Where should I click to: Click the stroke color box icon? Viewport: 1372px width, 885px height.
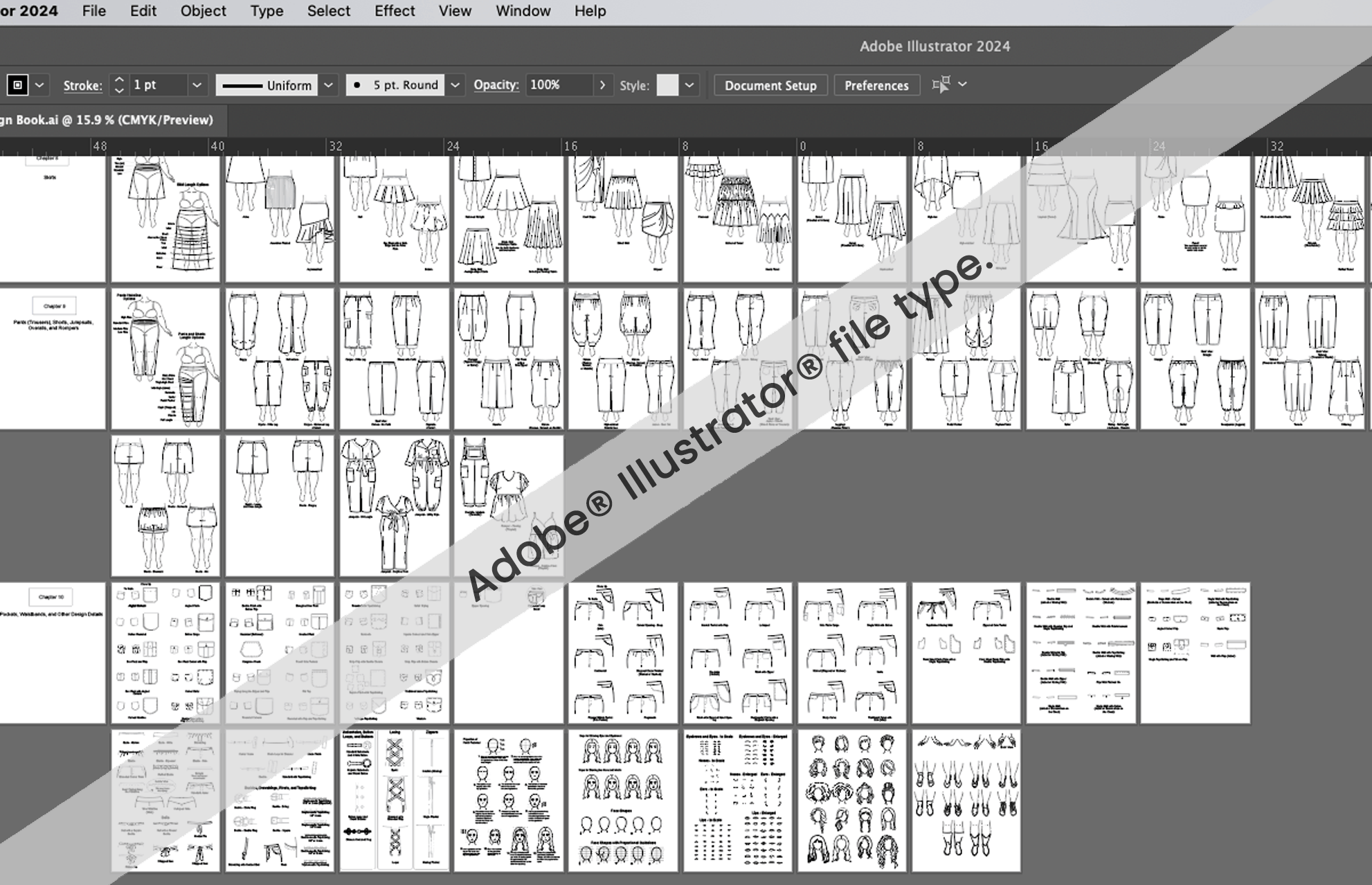tap(18, 85)
